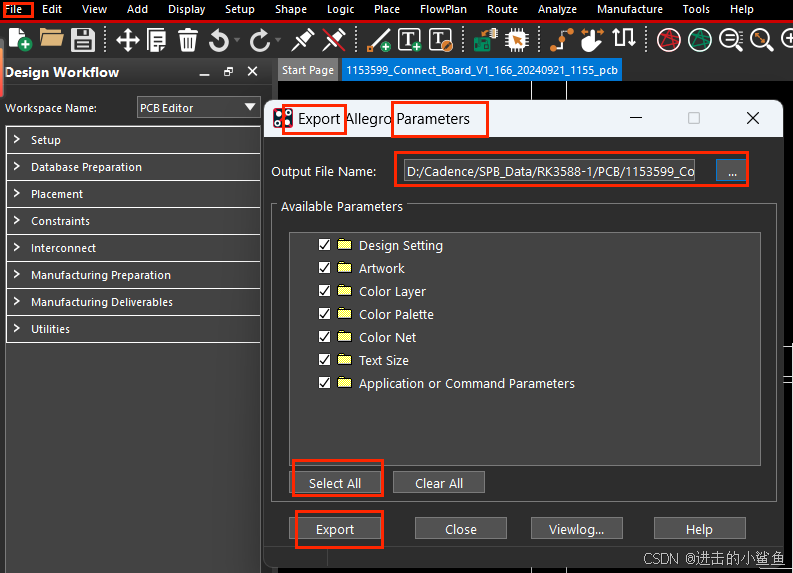Select the Move tool icon
Screen dimensions: 793x573
pos(127,40)
